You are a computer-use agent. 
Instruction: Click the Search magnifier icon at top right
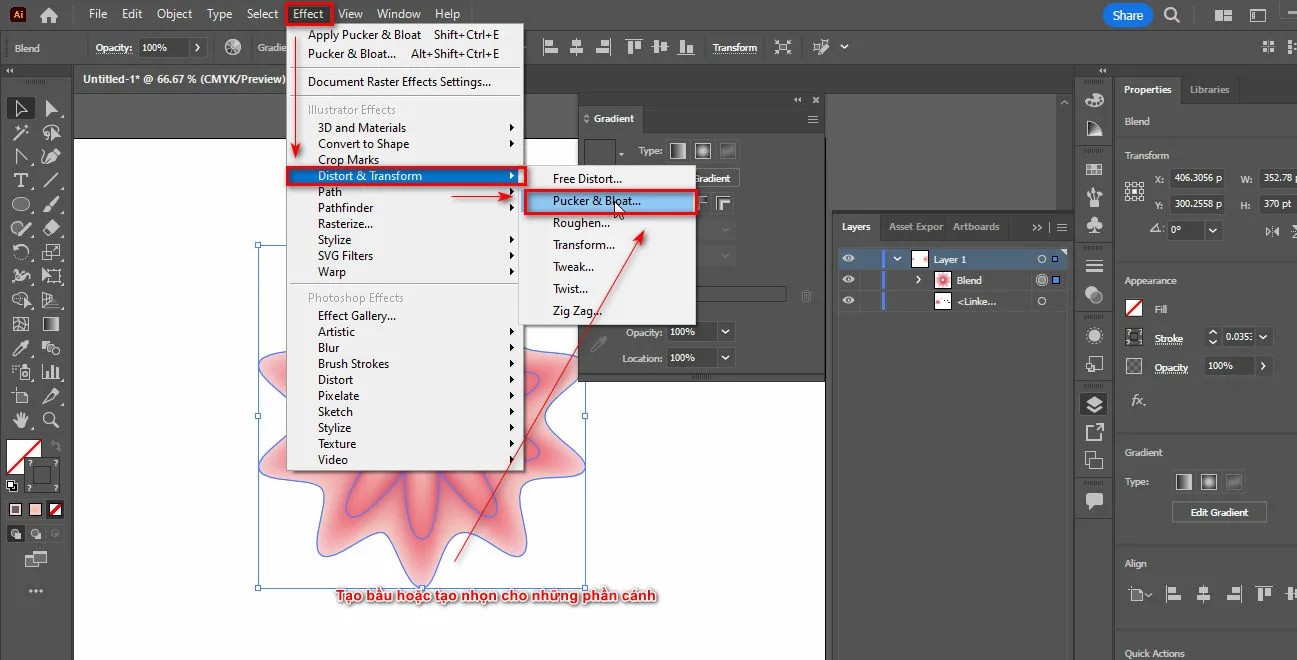pos(1172,15)
